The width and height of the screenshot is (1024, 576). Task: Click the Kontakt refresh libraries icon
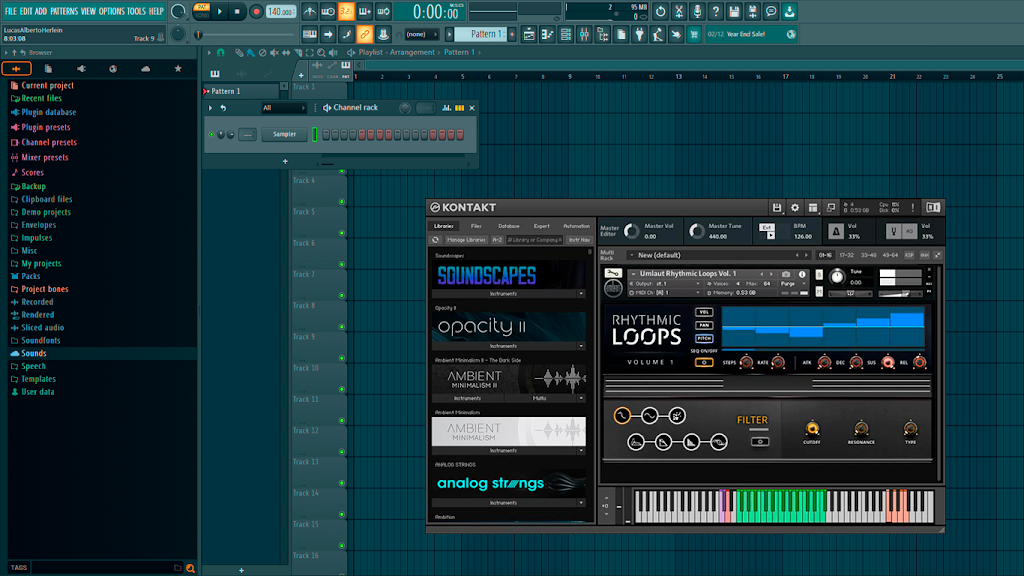(436, 240)
